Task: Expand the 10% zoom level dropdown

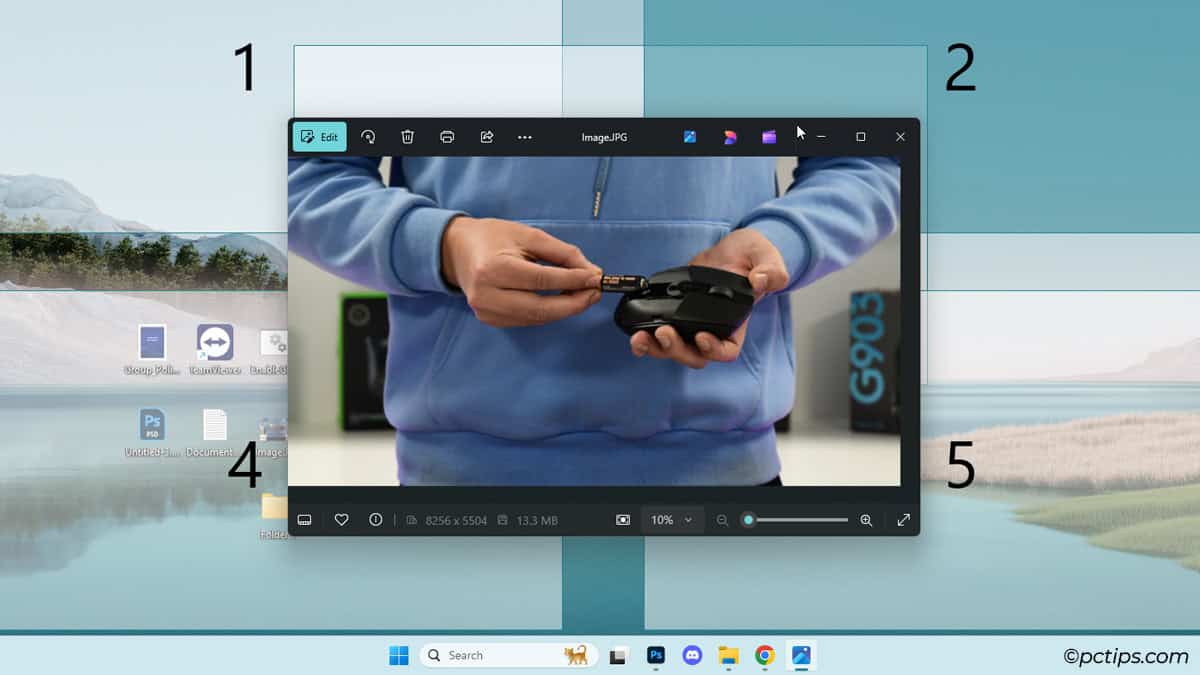Action: [x=672, y=520]
